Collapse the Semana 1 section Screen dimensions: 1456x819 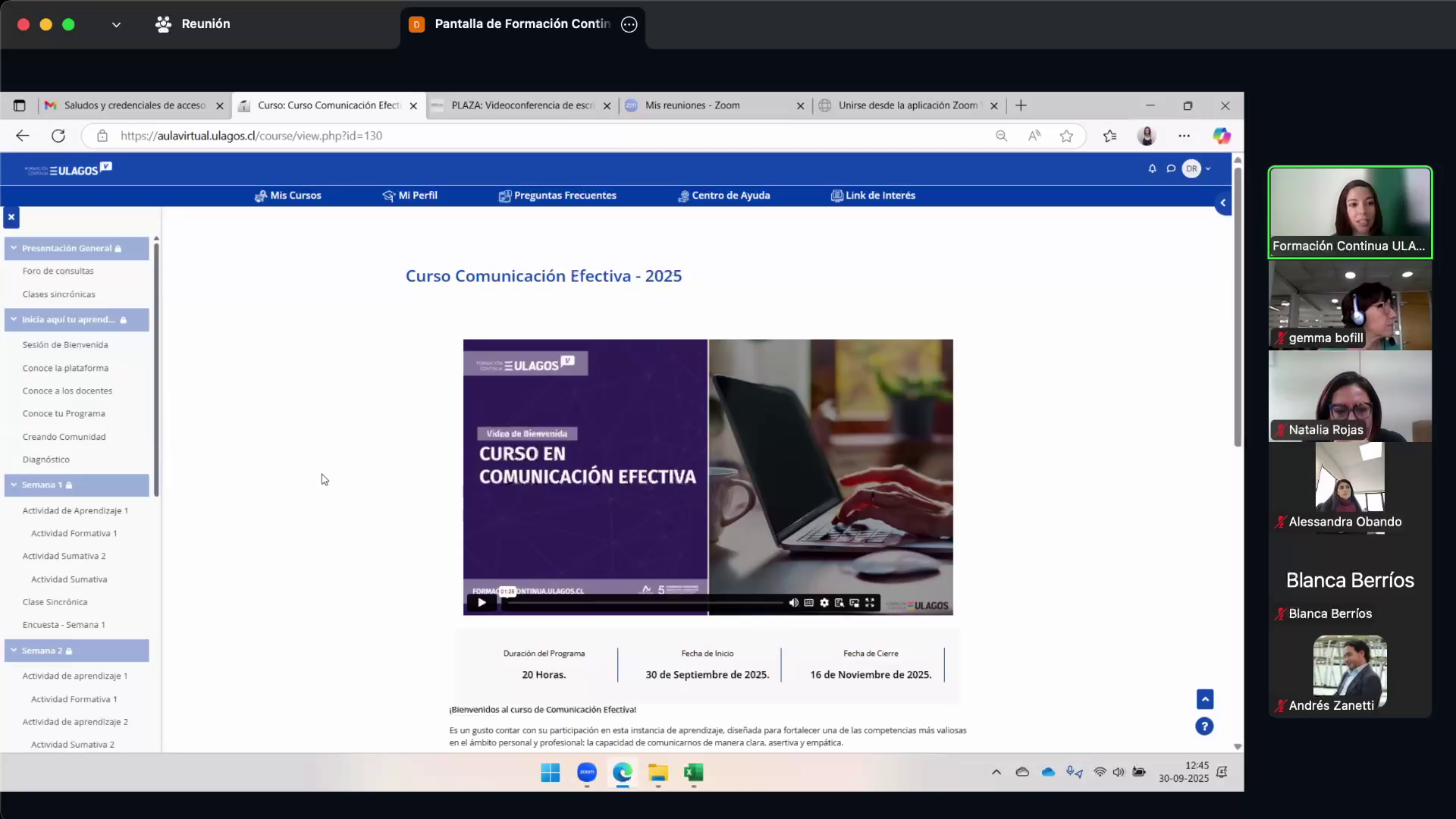pyautogui.click(x=14, y=485)
